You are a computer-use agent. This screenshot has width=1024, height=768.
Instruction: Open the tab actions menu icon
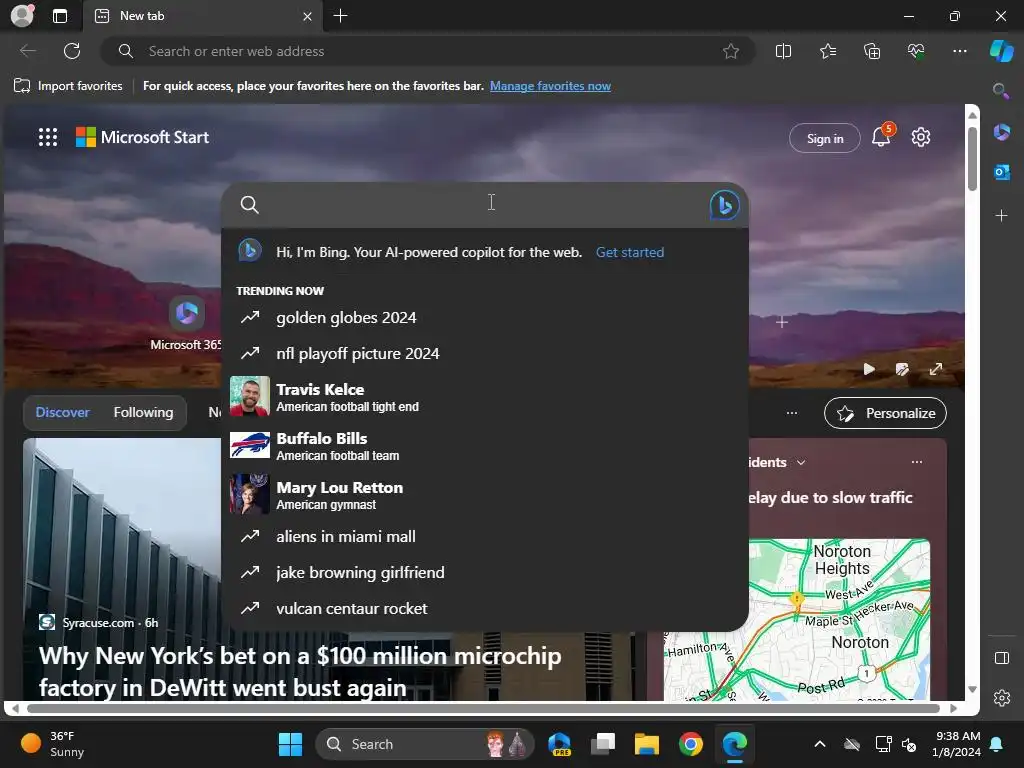pos(59,16)
